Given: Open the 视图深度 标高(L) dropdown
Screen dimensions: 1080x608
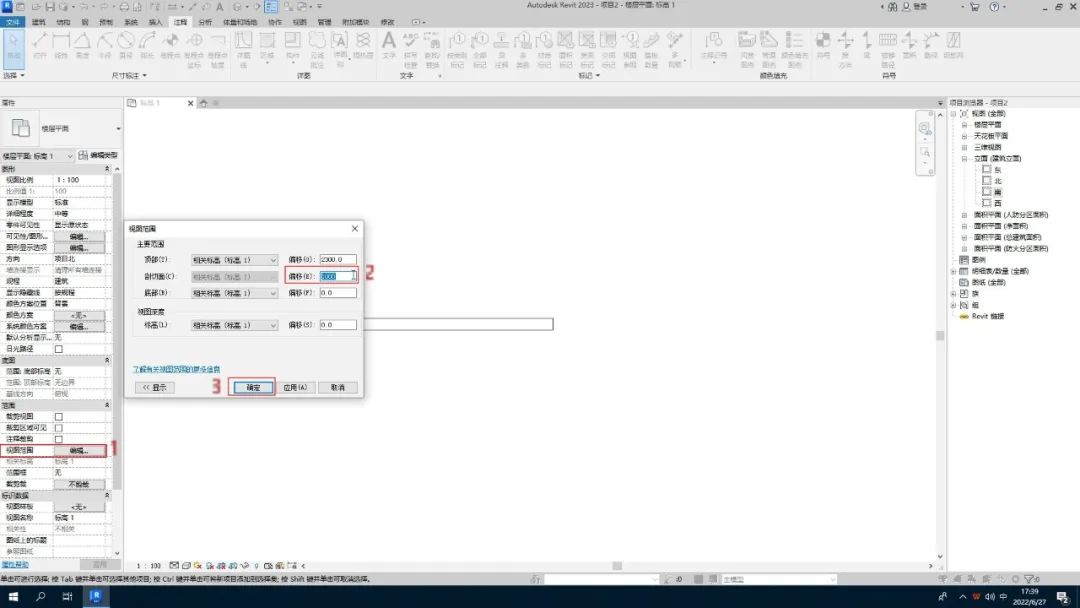Looking at the screenshot, I should pos(234,325).
